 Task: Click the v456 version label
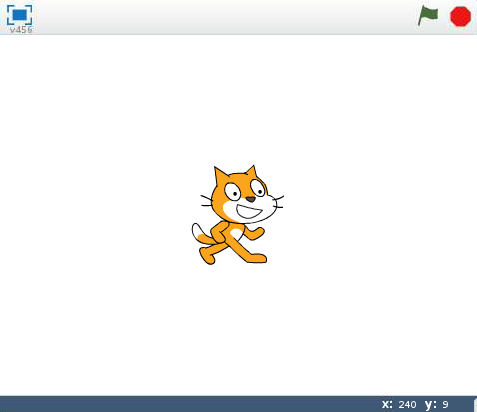coord(21,30)
